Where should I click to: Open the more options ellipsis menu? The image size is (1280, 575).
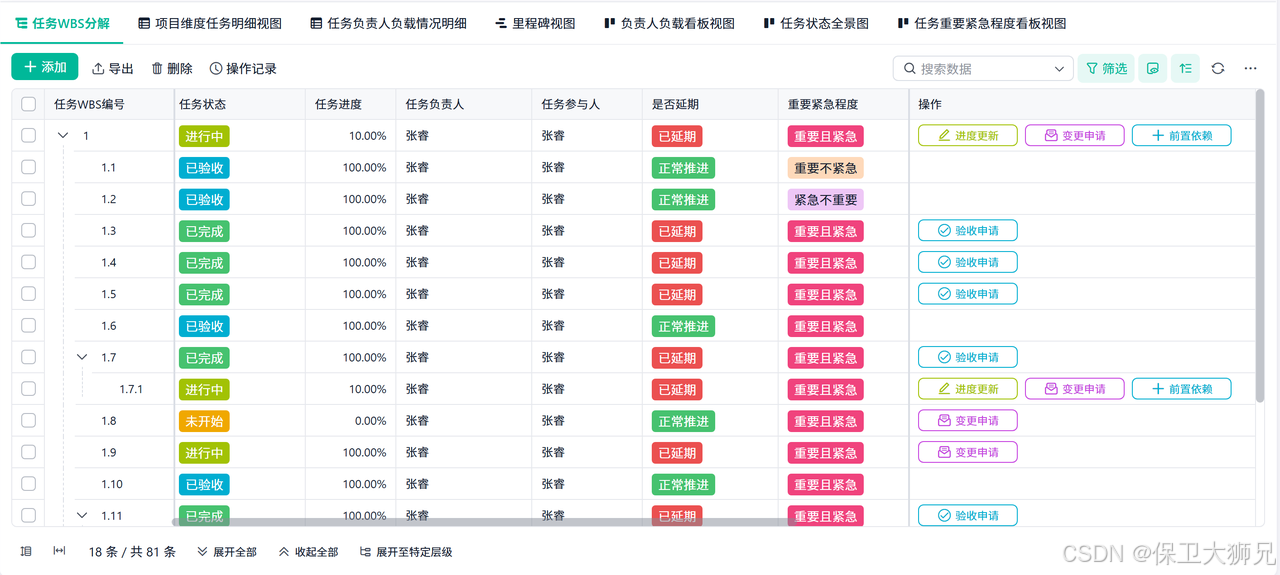[x=1250, y=68]
